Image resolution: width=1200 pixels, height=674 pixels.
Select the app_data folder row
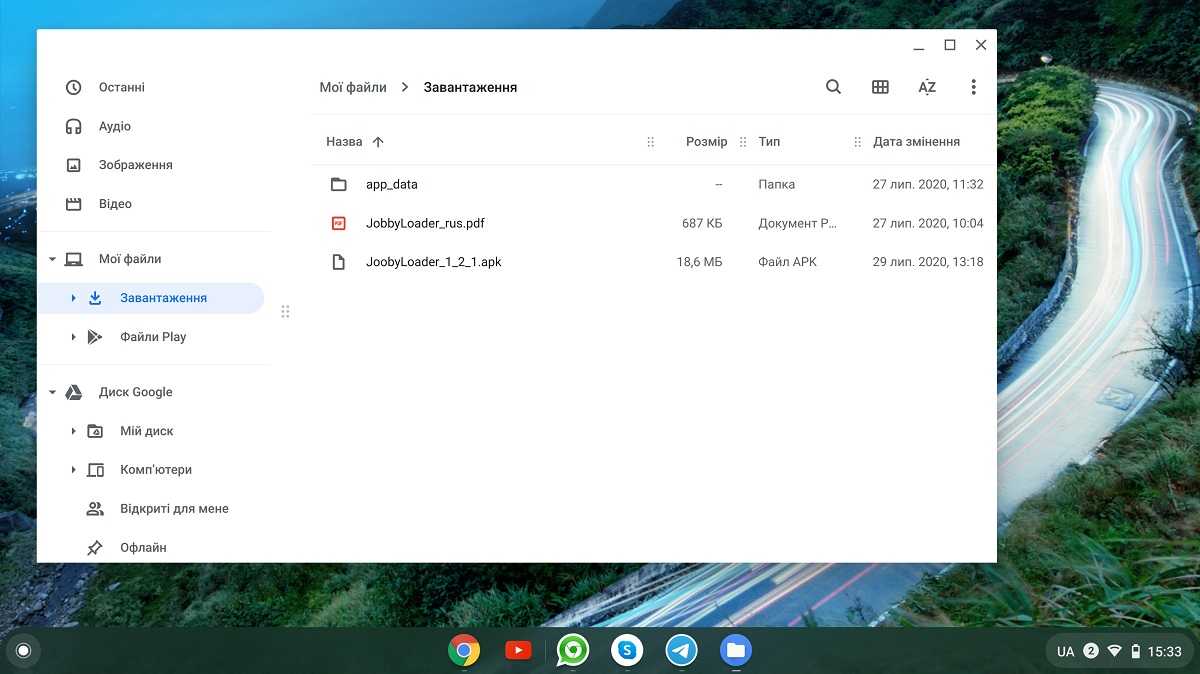point(392,184)
